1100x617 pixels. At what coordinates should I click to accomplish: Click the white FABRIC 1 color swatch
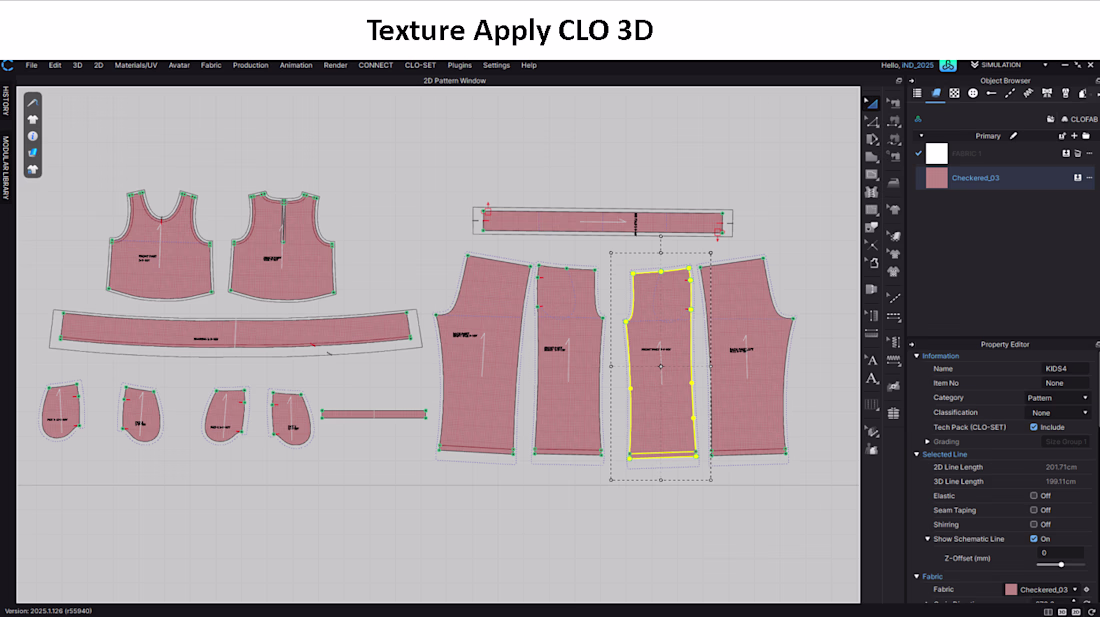[x=937, y=154]
